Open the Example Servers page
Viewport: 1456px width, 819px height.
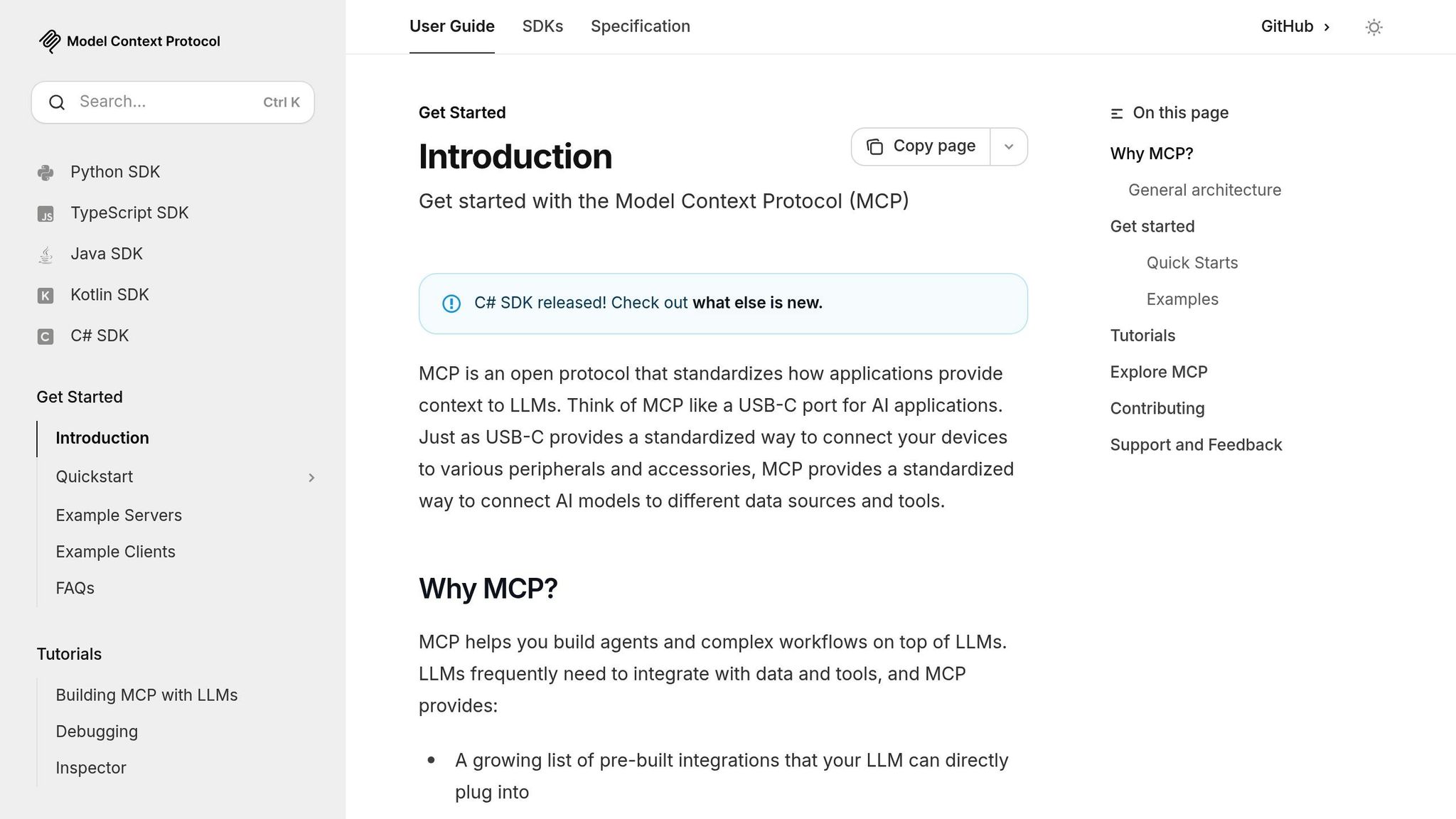coord(119,515)
